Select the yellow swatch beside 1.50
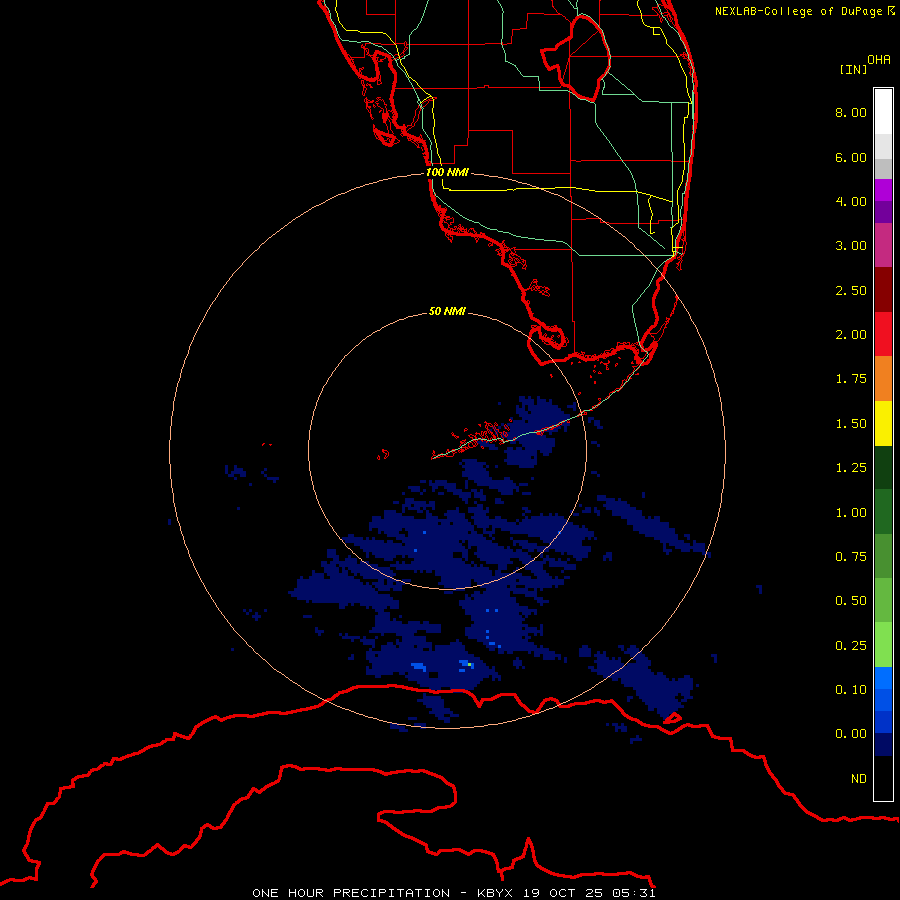This screenshot has width=900, height=900. pyautogui.click(x=883, y=423)
